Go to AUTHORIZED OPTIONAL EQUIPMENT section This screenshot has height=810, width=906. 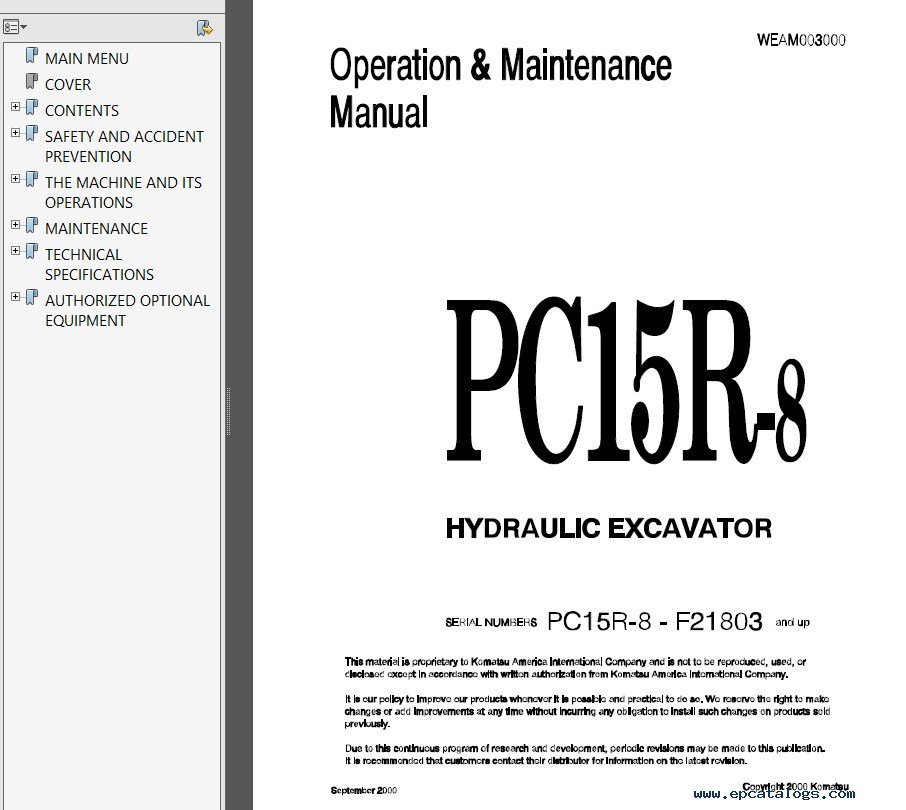point(127,310)
